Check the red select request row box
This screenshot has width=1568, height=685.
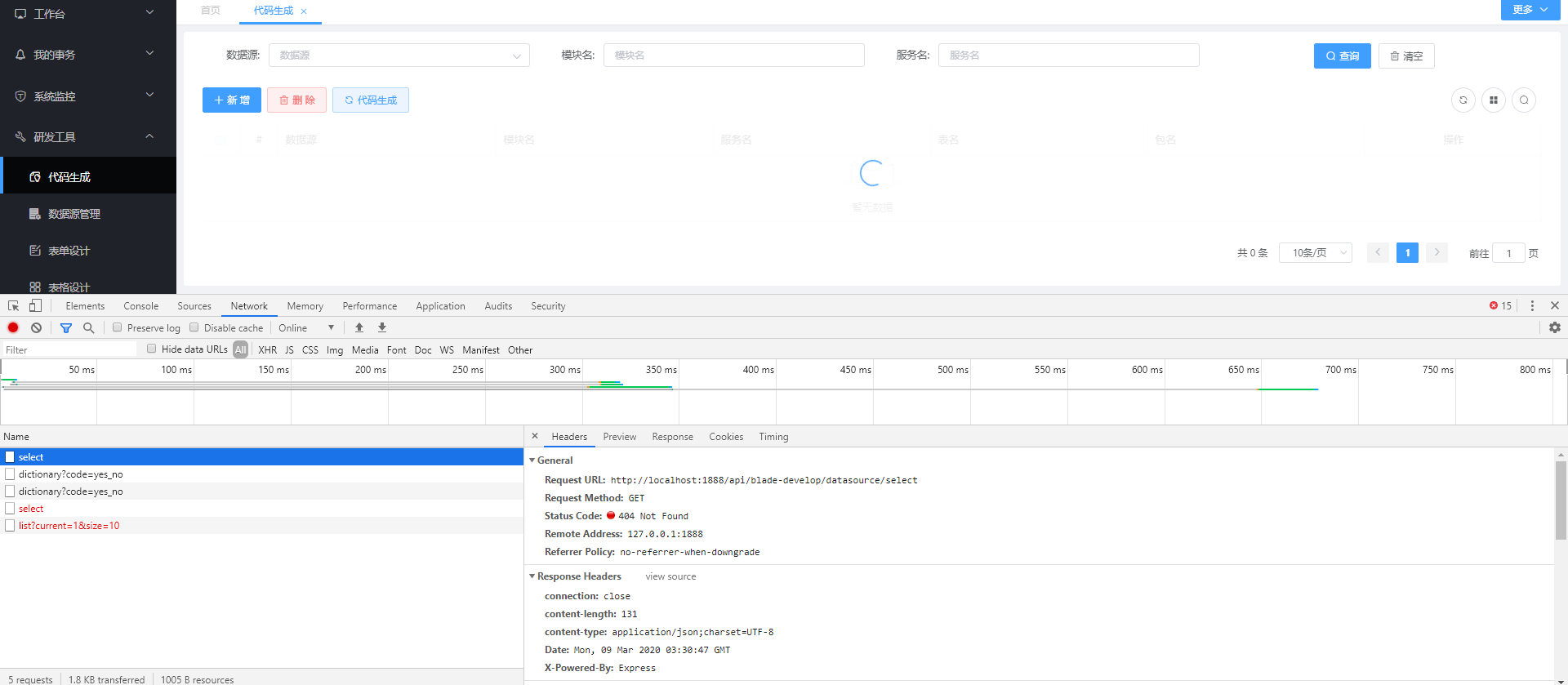10,509
